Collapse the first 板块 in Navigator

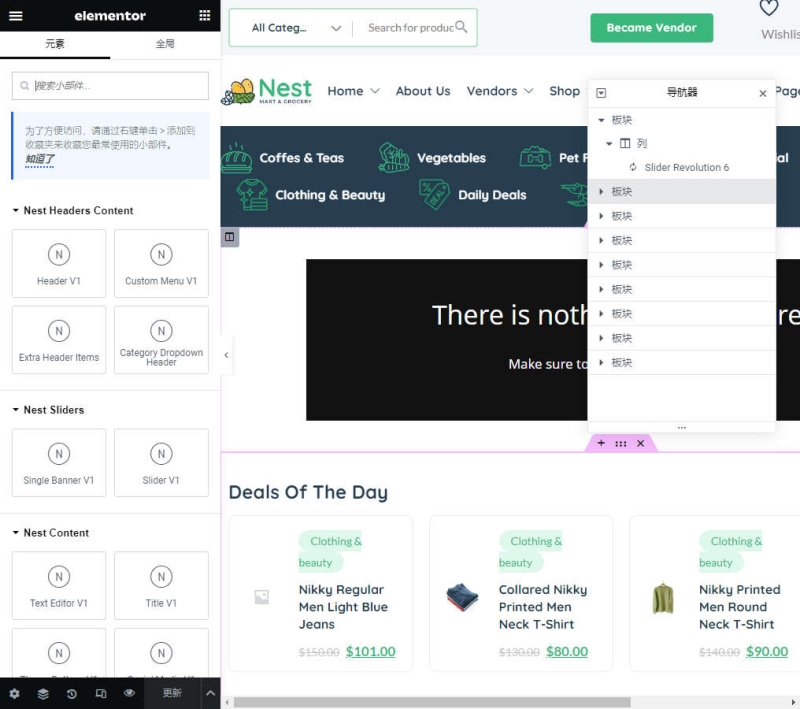(601, 120)
